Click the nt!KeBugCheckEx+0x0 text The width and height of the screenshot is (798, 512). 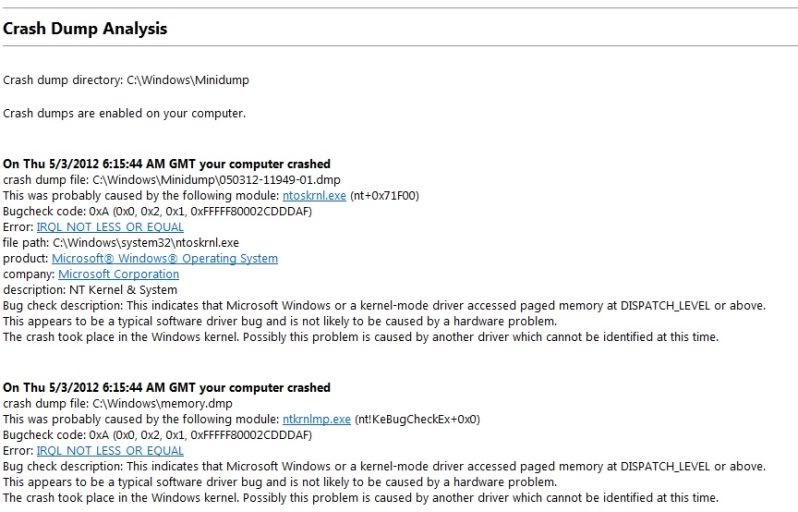[417, 419]
